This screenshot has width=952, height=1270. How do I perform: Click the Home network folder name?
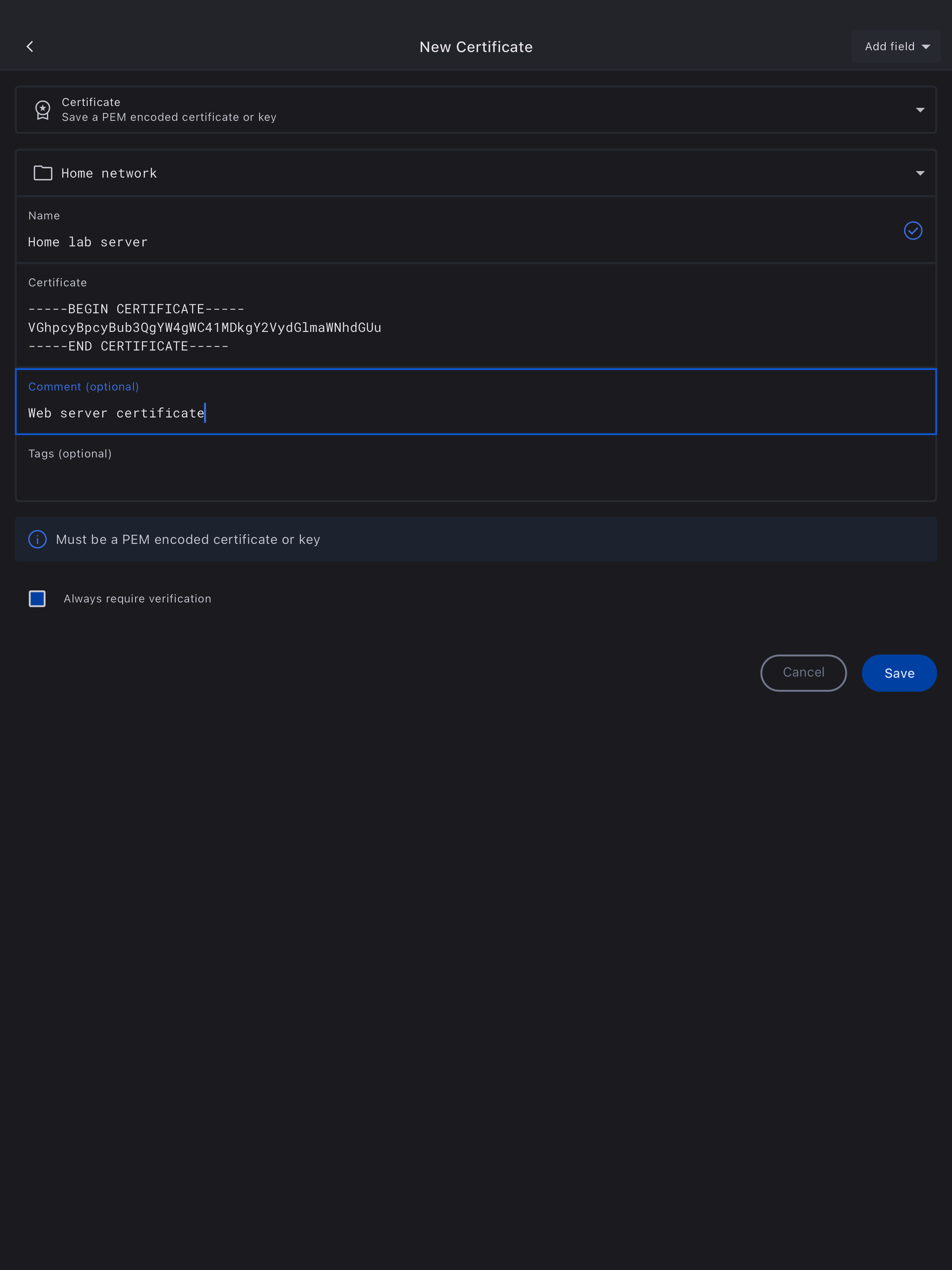(109, 173)
